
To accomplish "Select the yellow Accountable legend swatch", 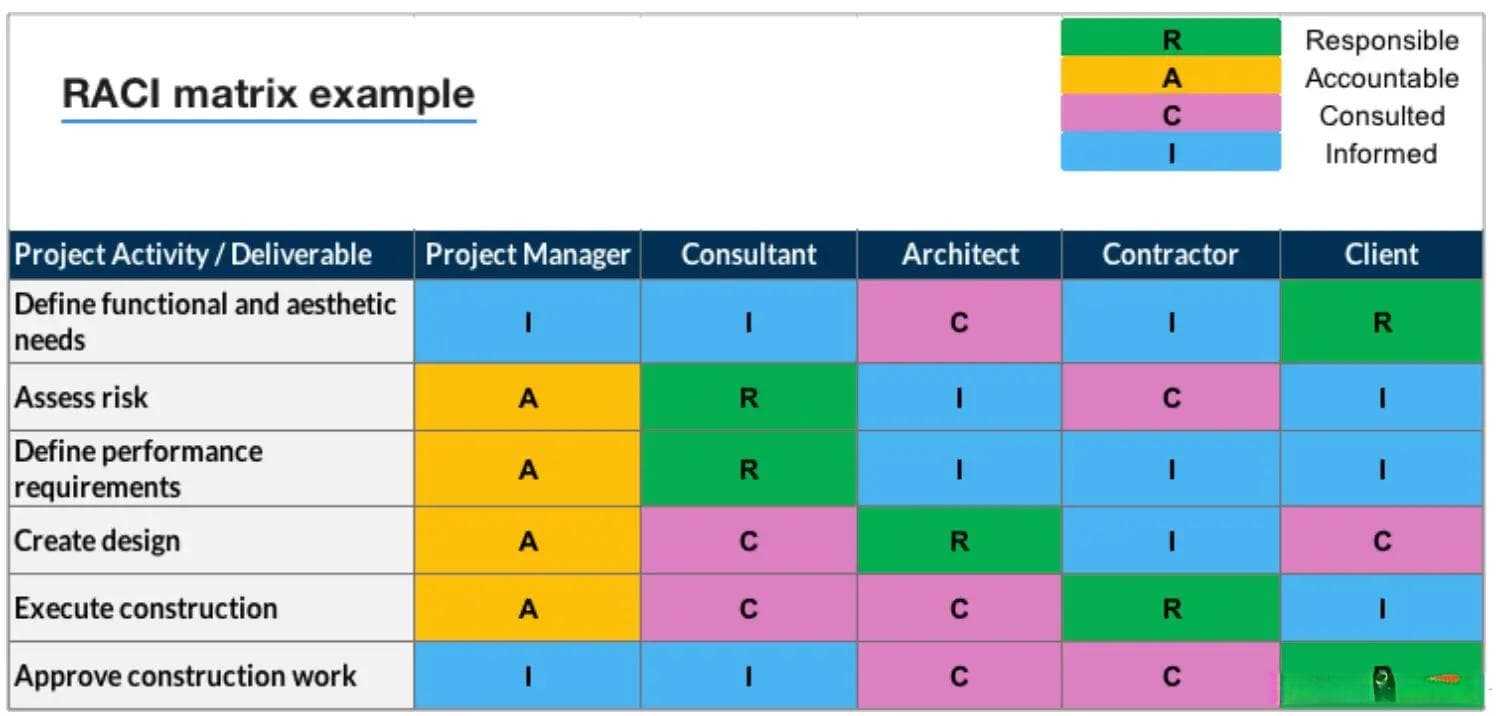I will 1170,76.
